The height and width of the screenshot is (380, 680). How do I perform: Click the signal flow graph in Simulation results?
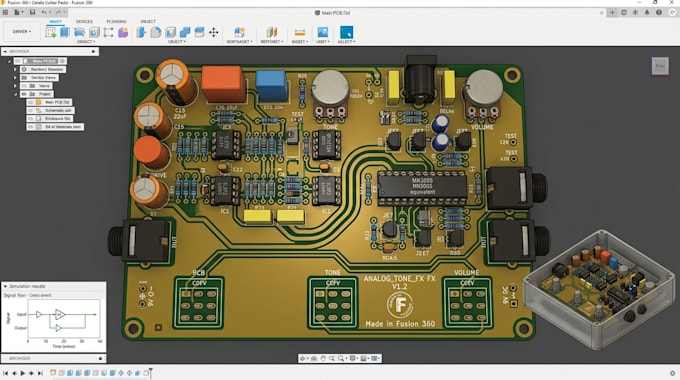click(63, 320)
